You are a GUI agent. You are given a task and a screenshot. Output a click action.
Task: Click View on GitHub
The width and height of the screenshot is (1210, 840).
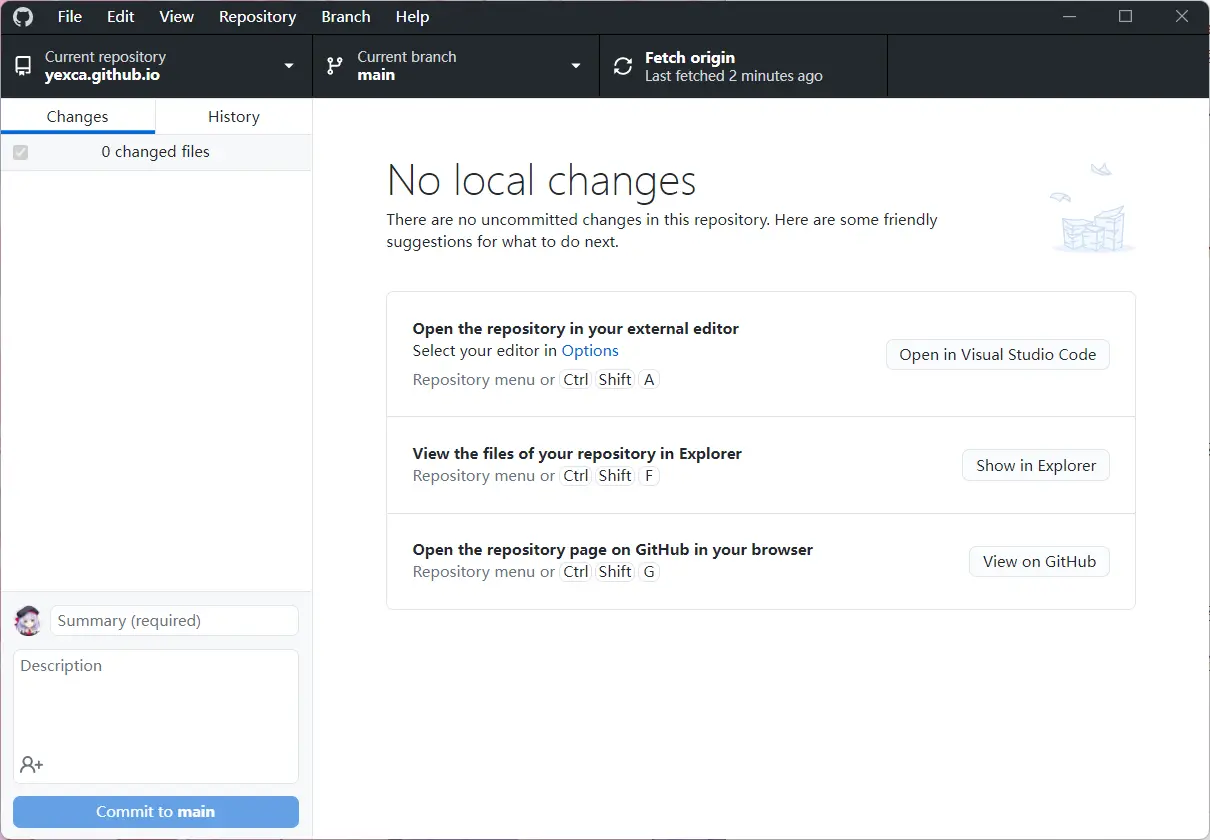(1039, 561)
